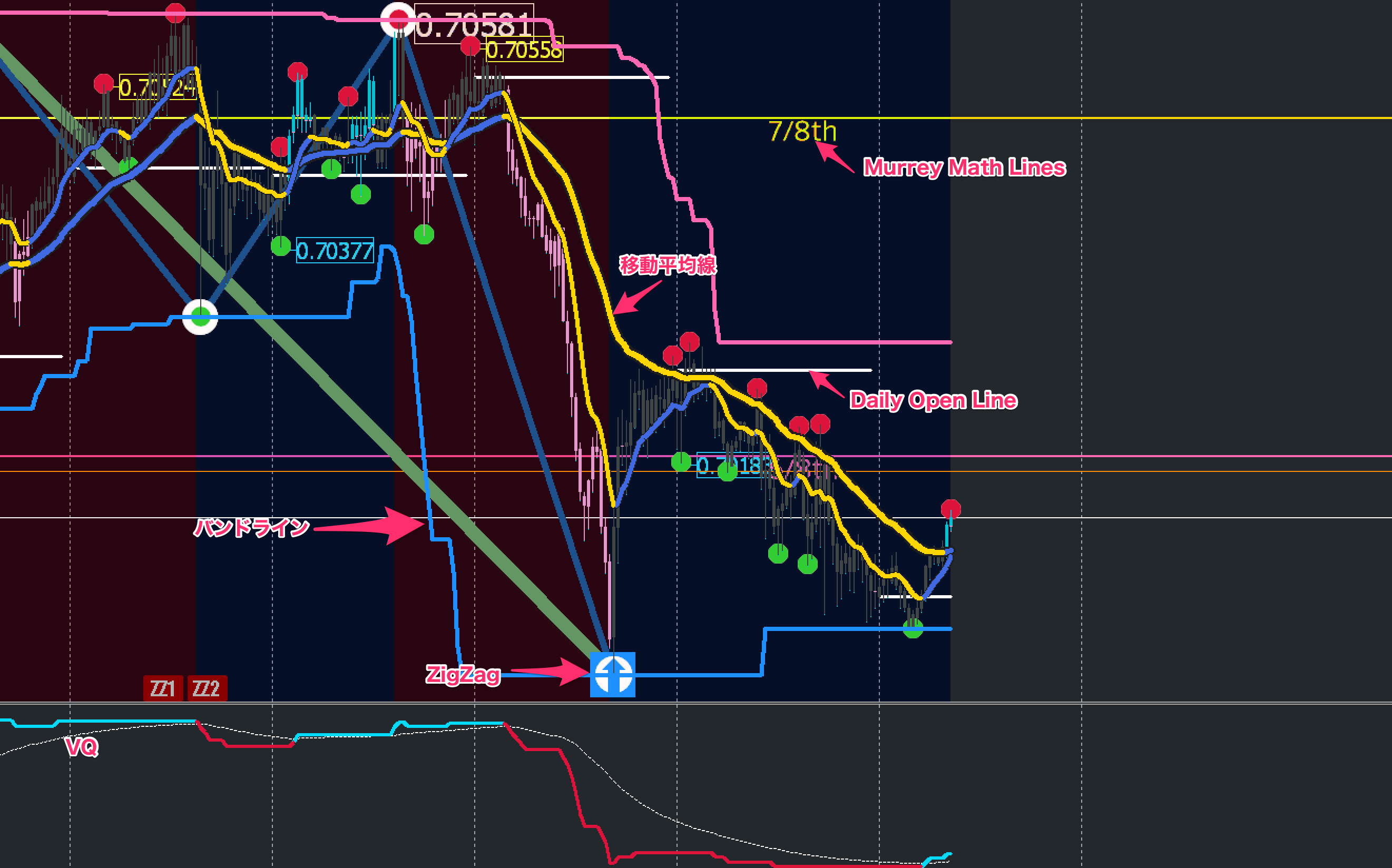The height and width of the screenshot is (868, 1392).
Task: Select the red dot beside the 0.70558 label
Action: click(470, 46)
